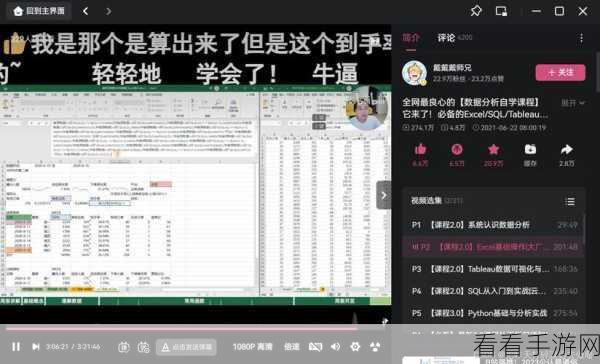Open the three-dot more options menu
Image resolution: width=600 pixels, height=364 pixels.
(581, 38)
